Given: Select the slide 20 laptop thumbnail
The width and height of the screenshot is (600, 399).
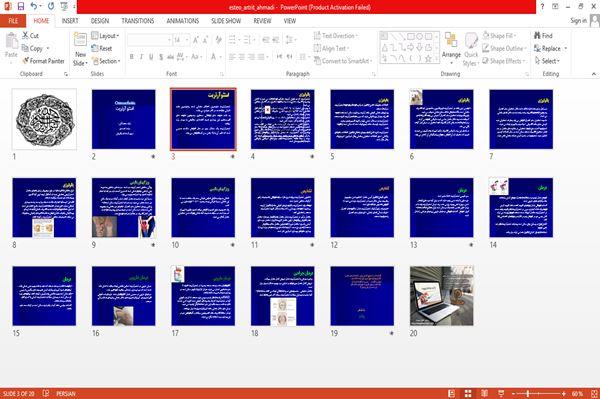Looking at the screenshot, I should tap(442, 296).
